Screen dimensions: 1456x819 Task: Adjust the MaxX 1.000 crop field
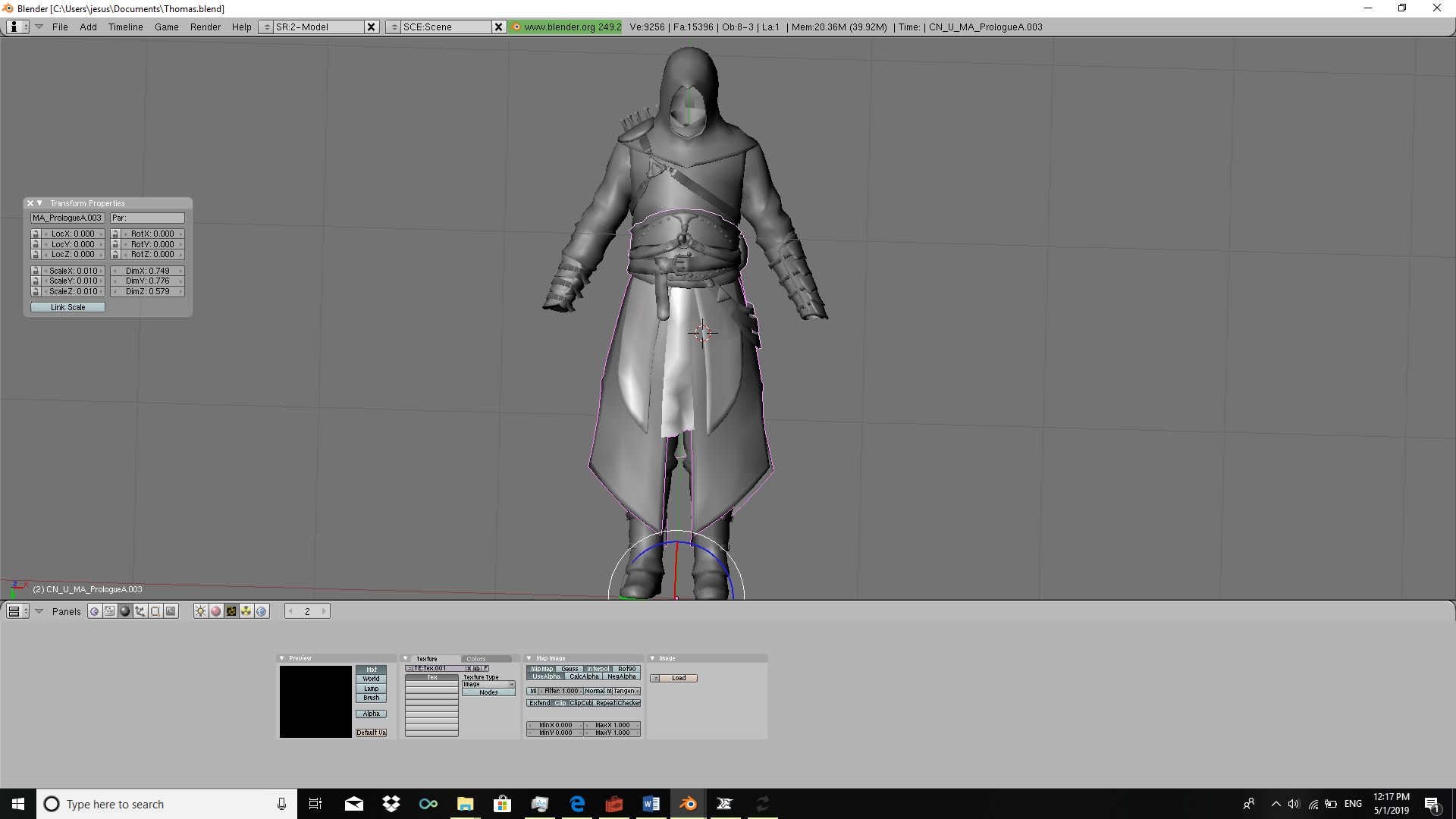click(x=613, y=725)
